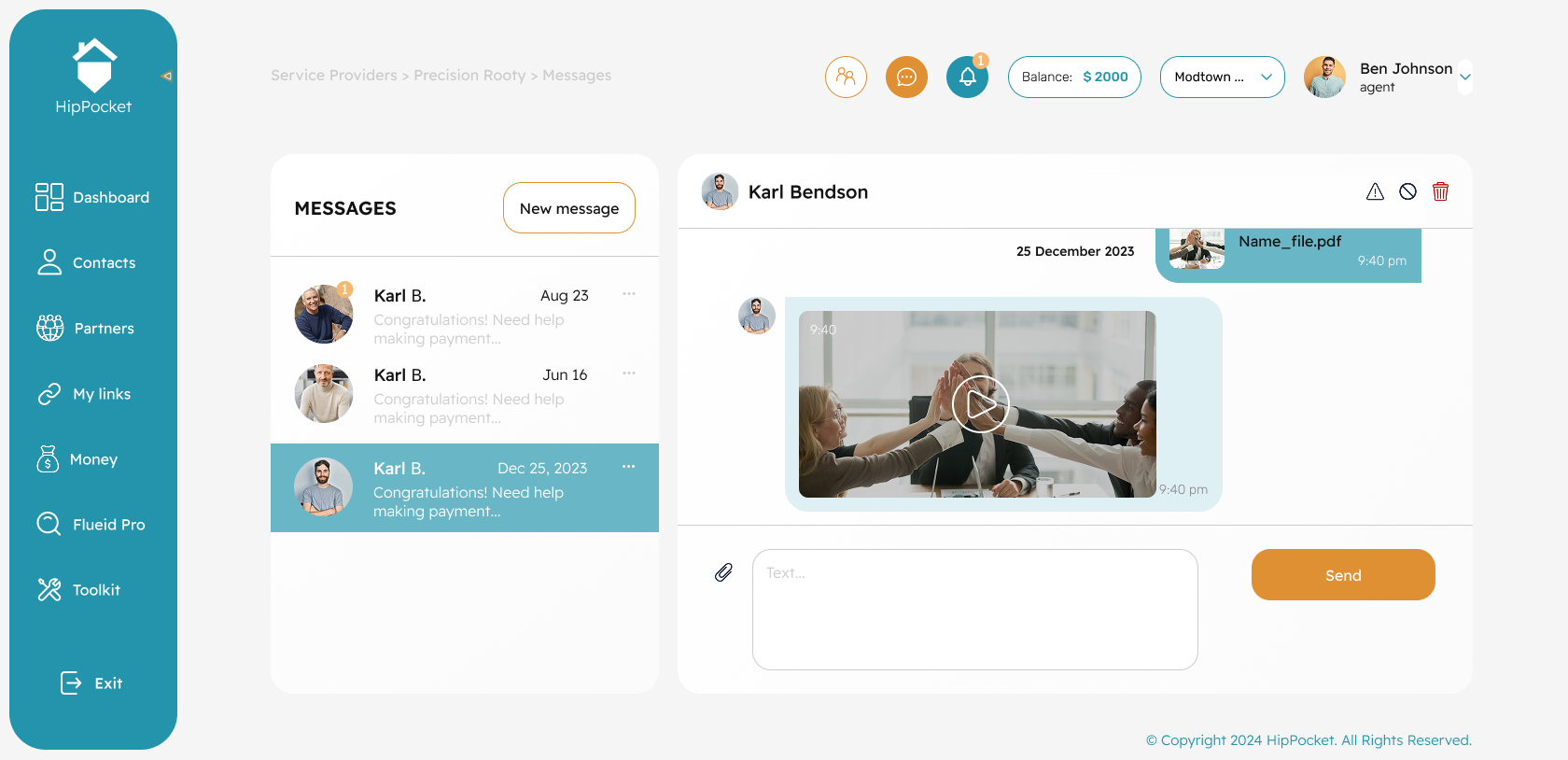Image resolution: width=1568 pixels, height=760 pixels.
Task: Click the Contacts person icon
Action: click(49, 262)
